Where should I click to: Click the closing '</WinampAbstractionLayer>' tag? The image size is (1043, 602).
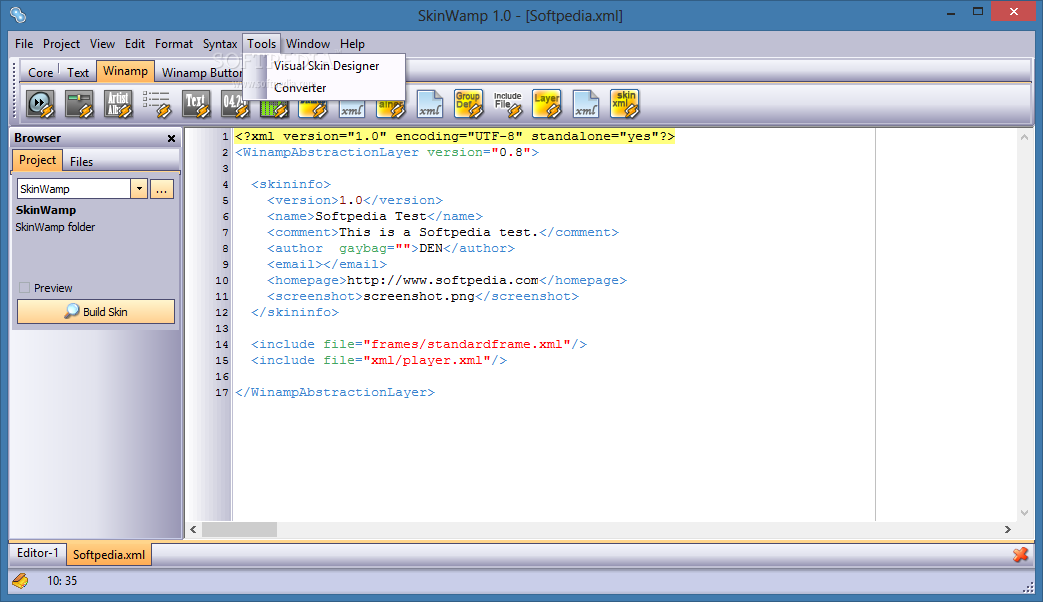pos(335,392)
